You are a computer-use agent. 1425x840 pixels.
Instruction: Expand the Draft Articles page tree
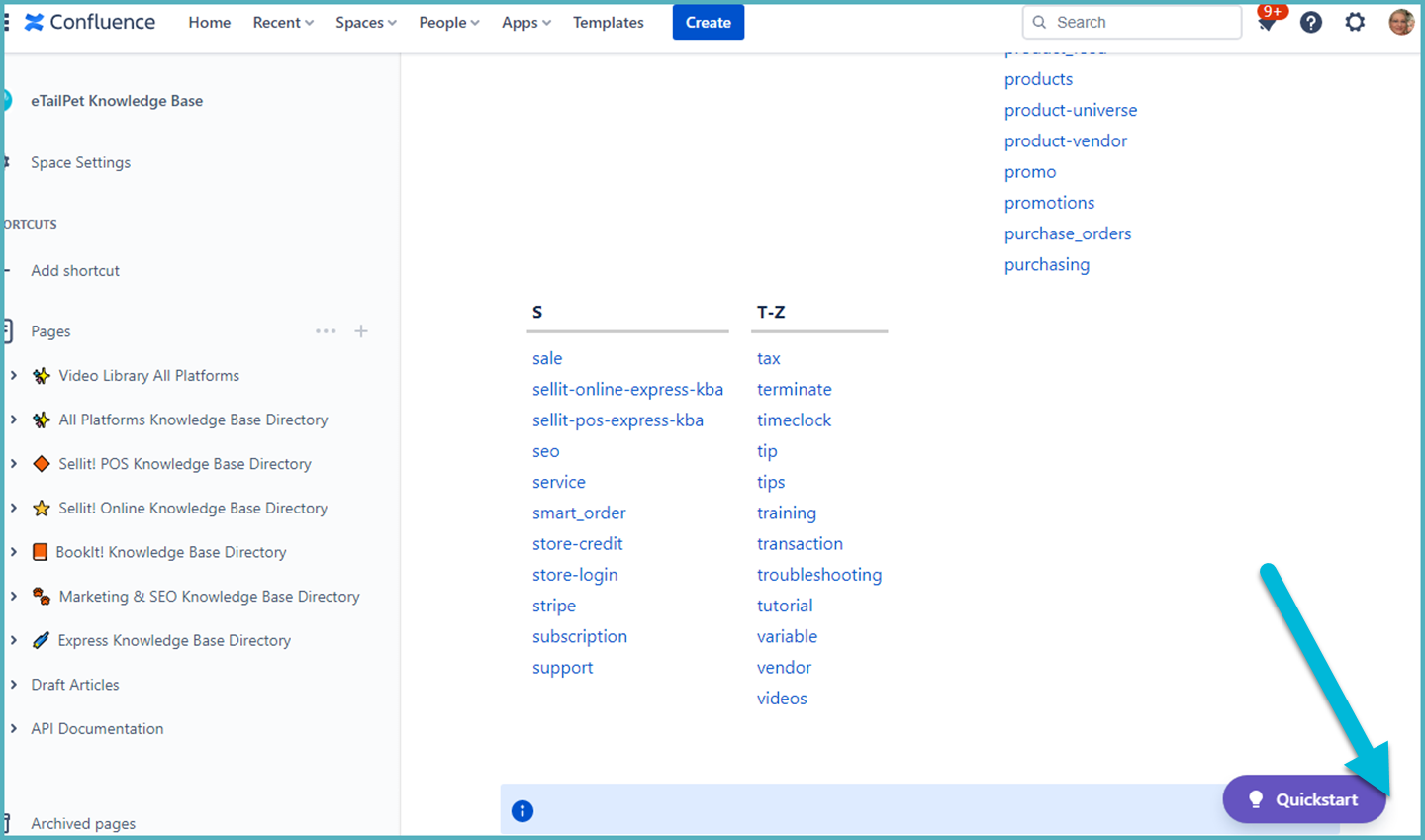[14, 685]
